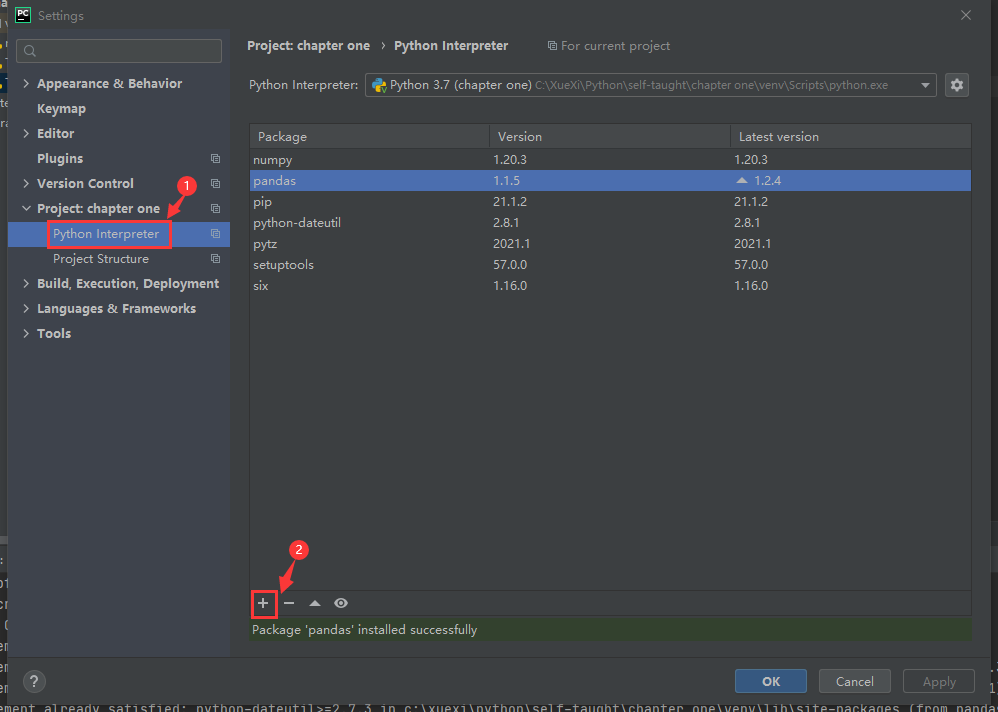This screenshot has width=998, height=712.
Task: Expand the Editor settings section
Action: pyautogui.click(x=26, y=134)
